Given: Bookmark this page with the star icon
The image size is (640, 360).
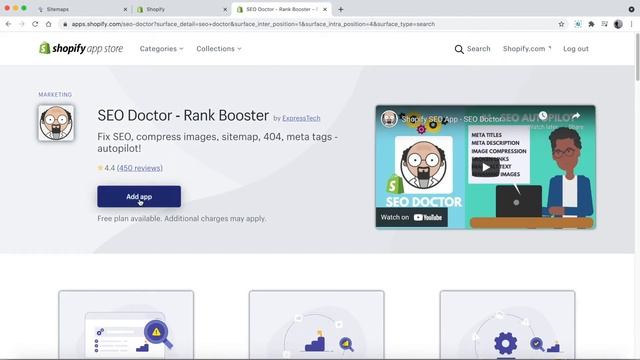Looking at the screenshot, I should click(x=561, y=24).
